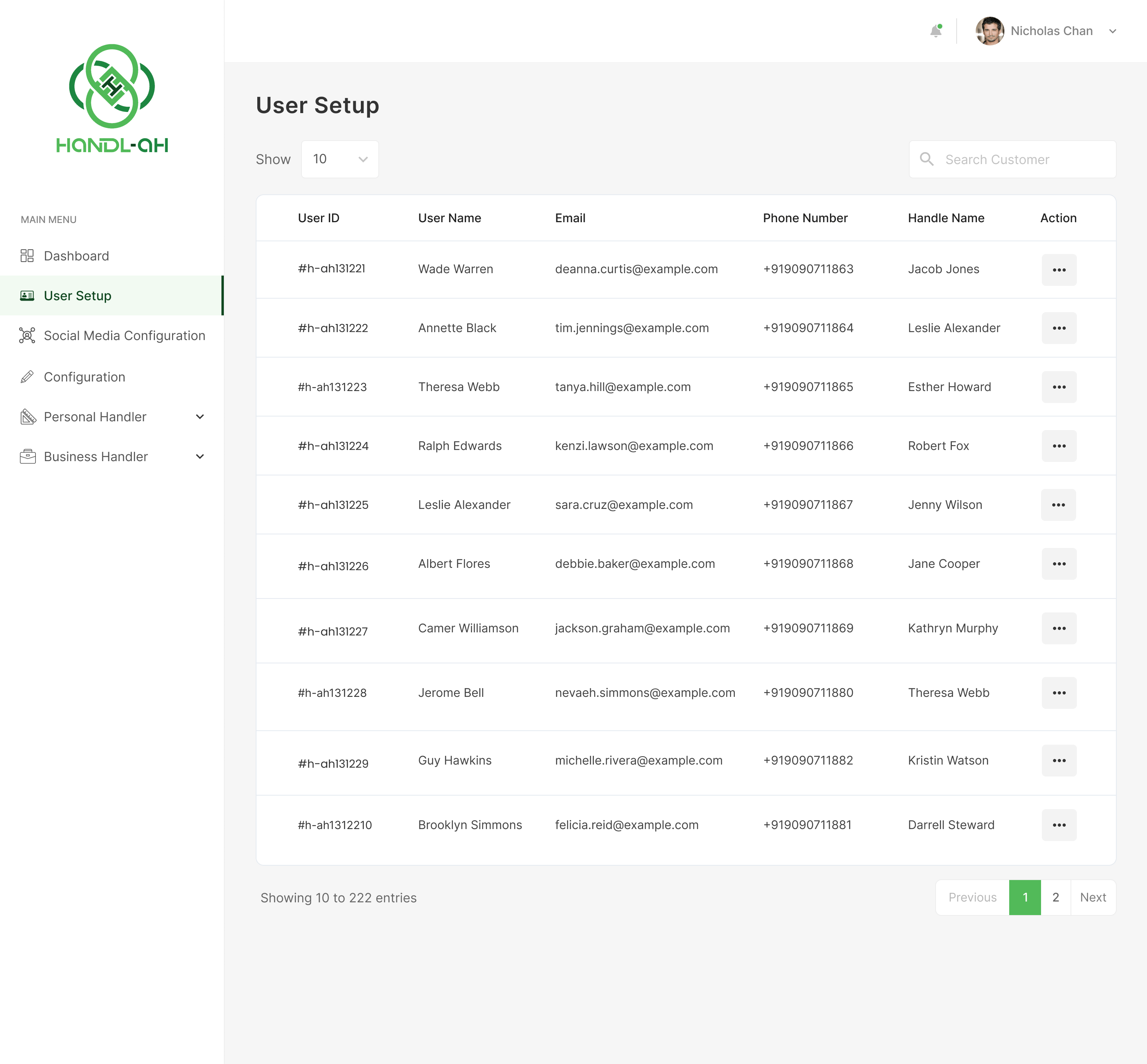Open the Show entries dropdown

tap(340, 160)
